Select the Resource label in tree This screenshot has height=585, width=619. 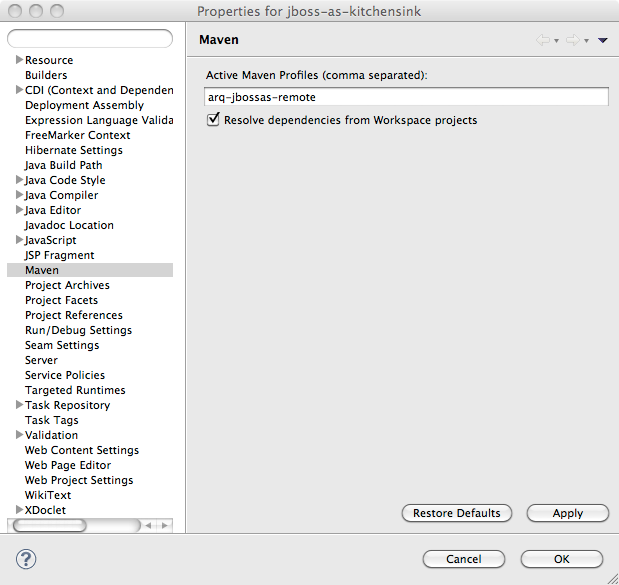pos(49,60)
